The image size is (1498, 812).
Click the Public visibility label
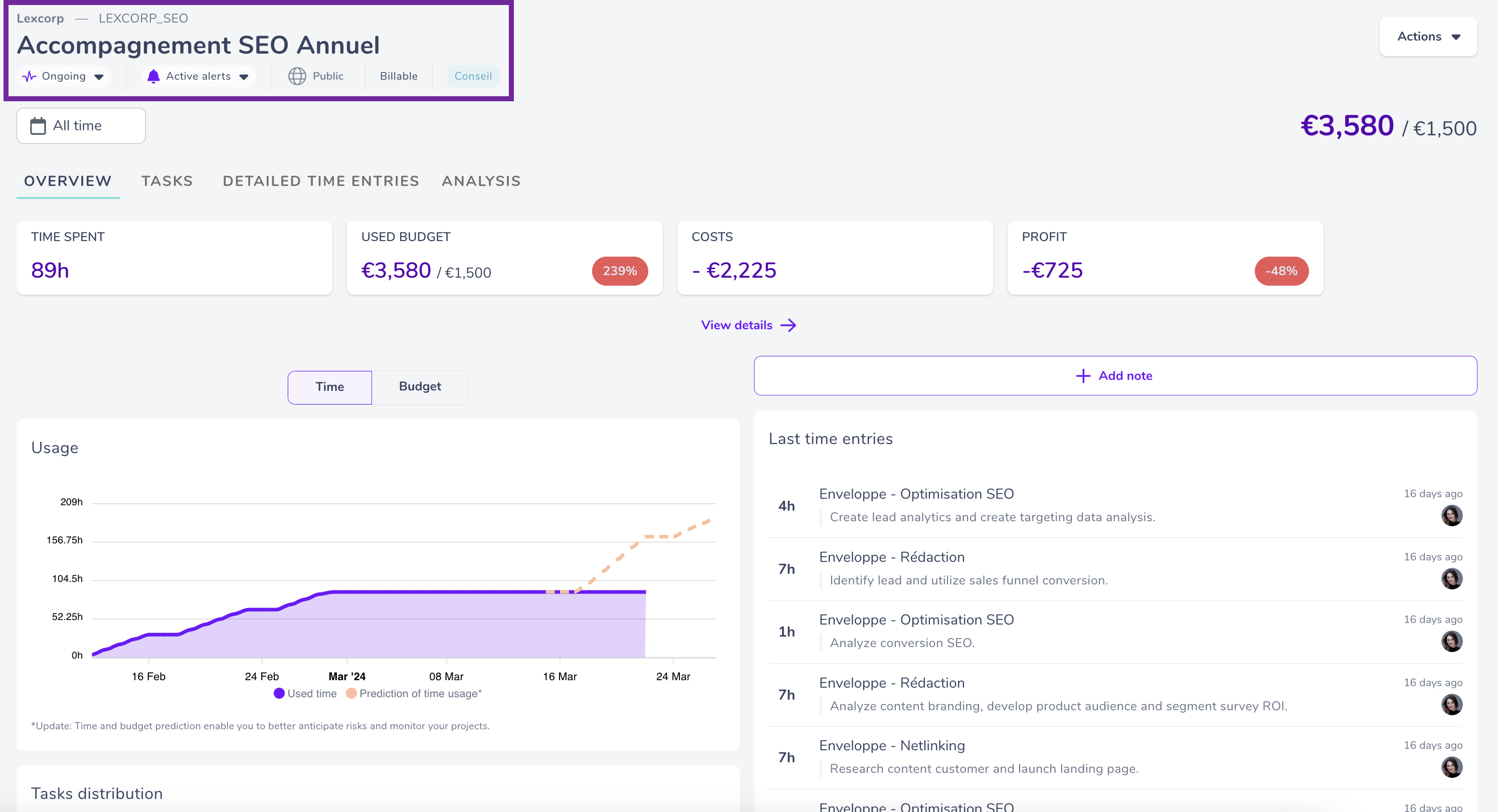tap(328, 76)
